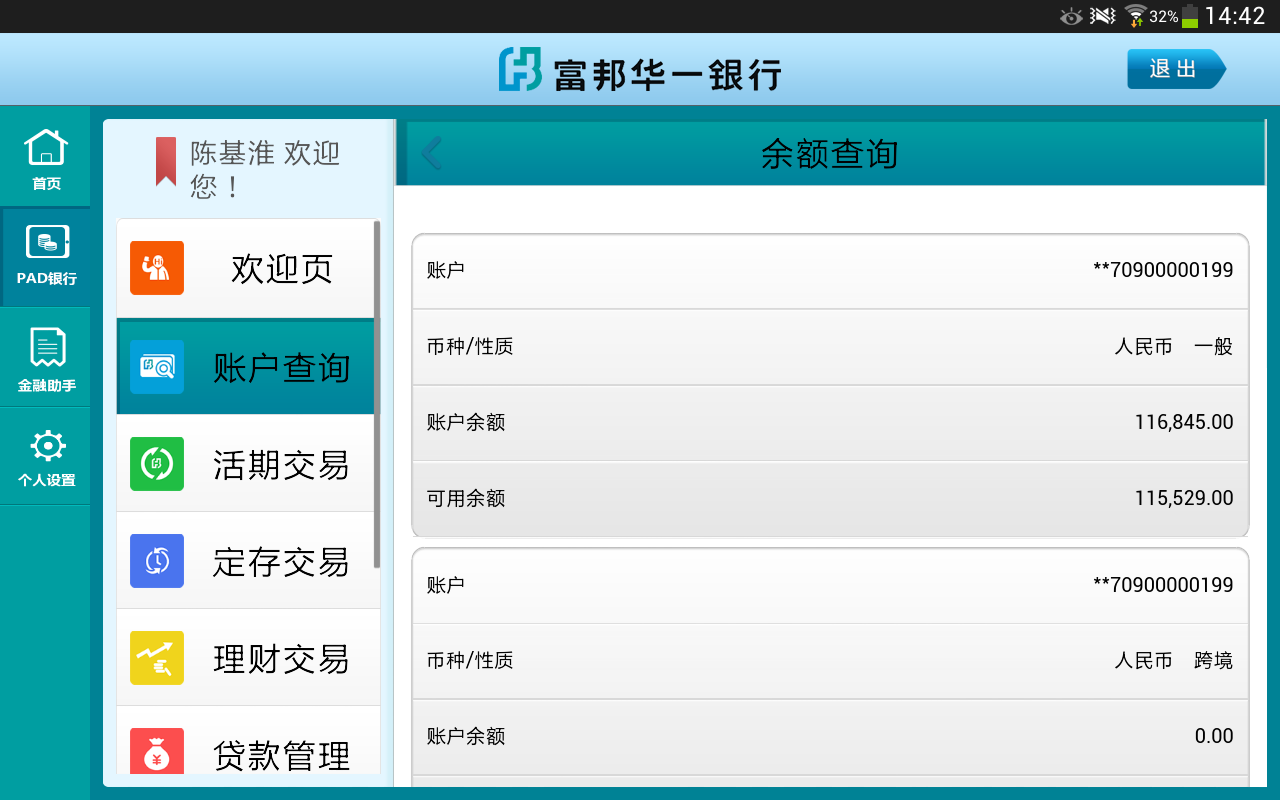Tap the red bookmark ribbon icon

pos(166,161)
